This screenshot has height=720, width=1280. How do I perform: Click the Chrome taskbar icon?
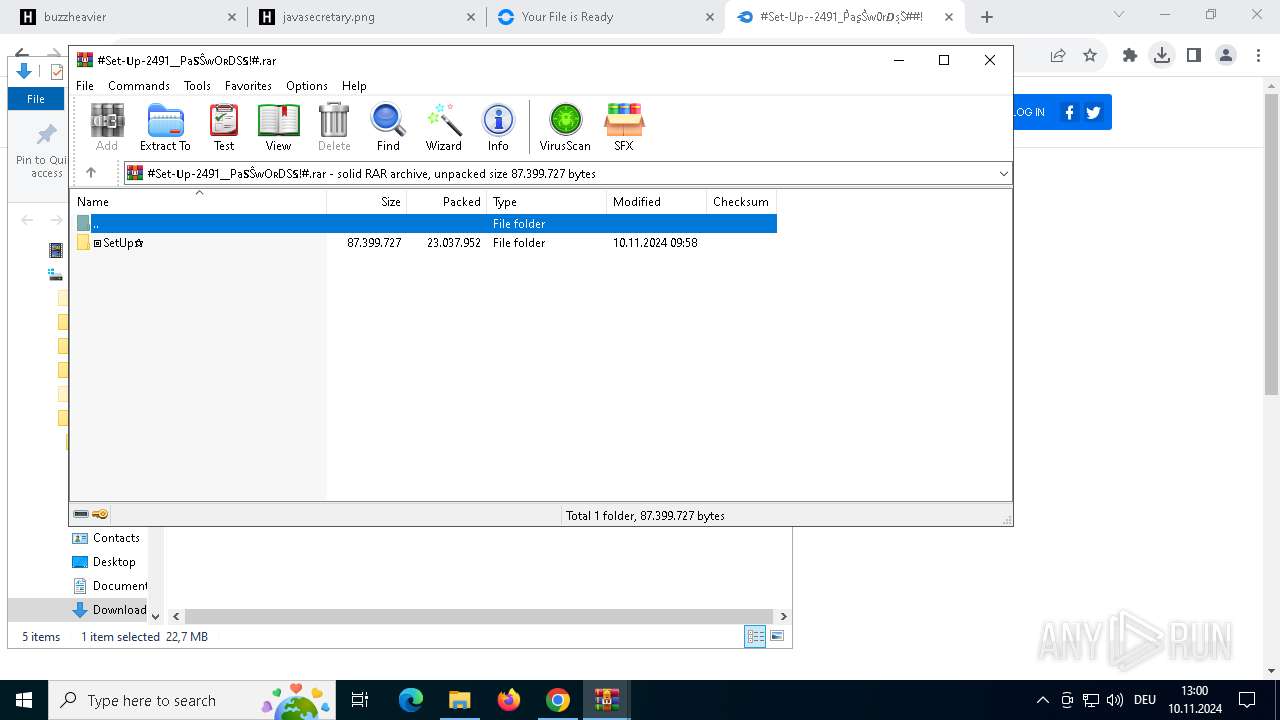558,700
